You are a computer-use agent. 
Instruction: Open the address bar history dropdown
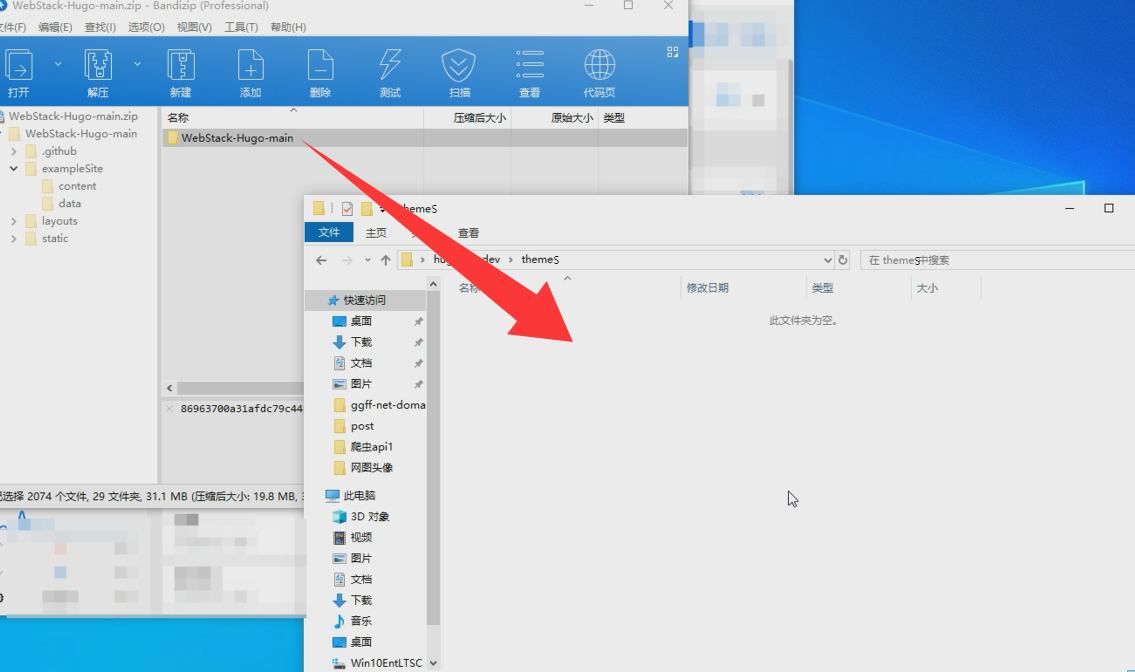(x=827, y=260)
